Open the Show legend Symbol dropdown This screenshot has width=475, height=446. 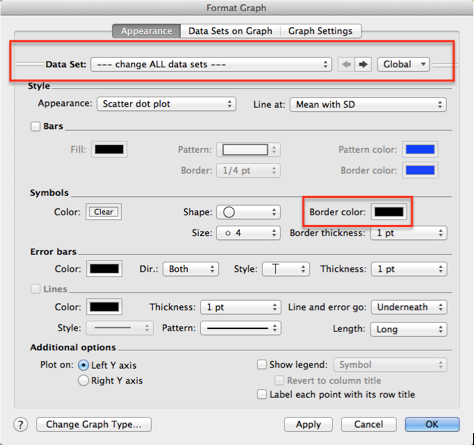(390, 365)
